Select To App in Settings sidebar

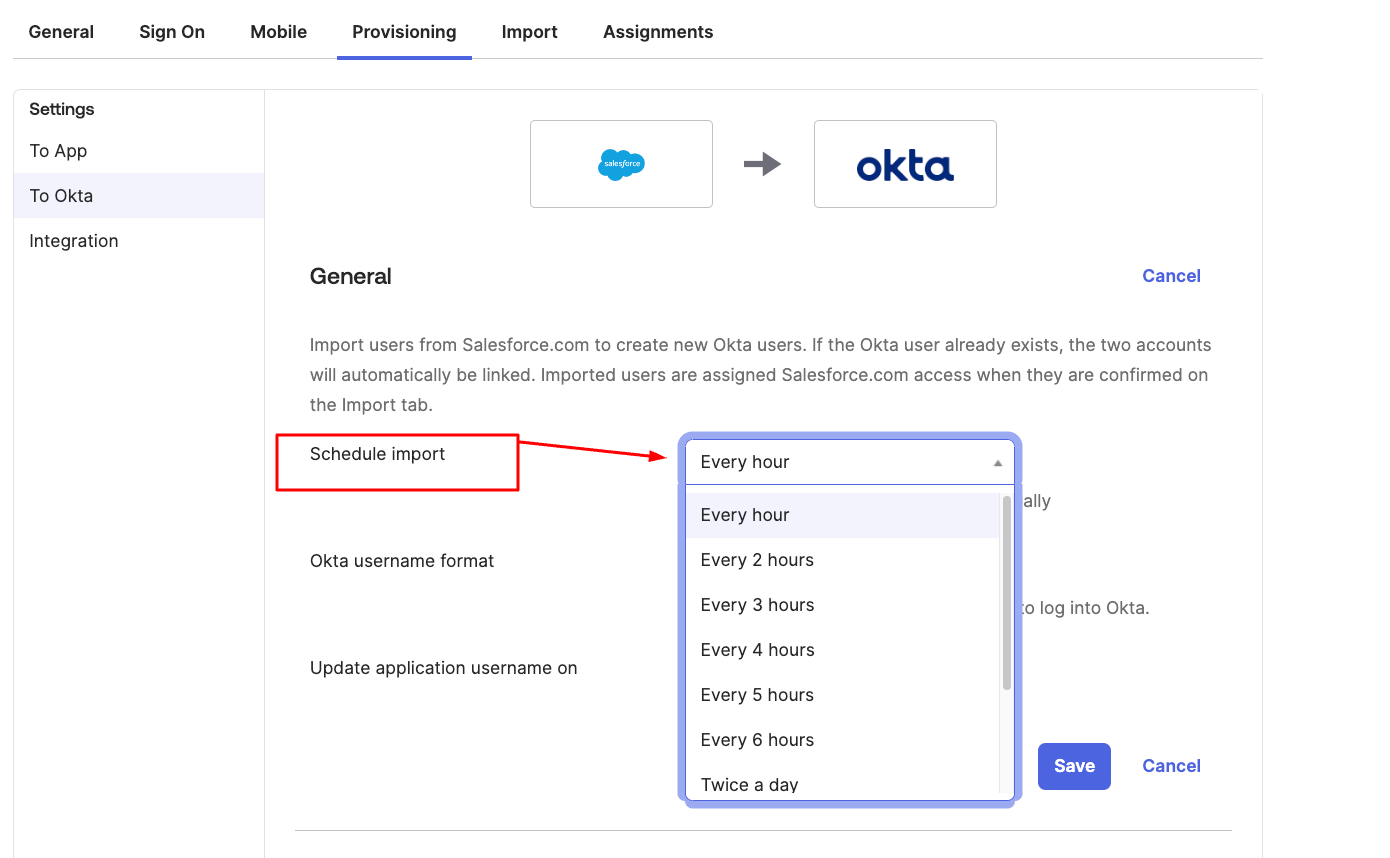[139, 151]
